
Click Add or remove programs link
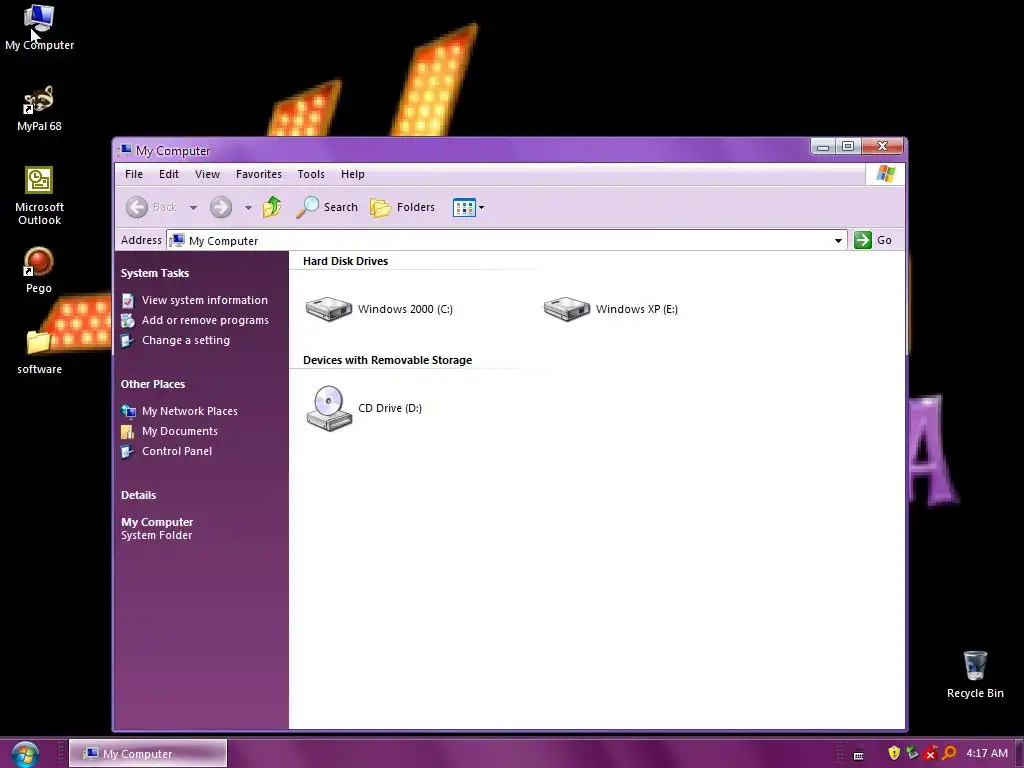pyautogui.click(x=195, y=321)
